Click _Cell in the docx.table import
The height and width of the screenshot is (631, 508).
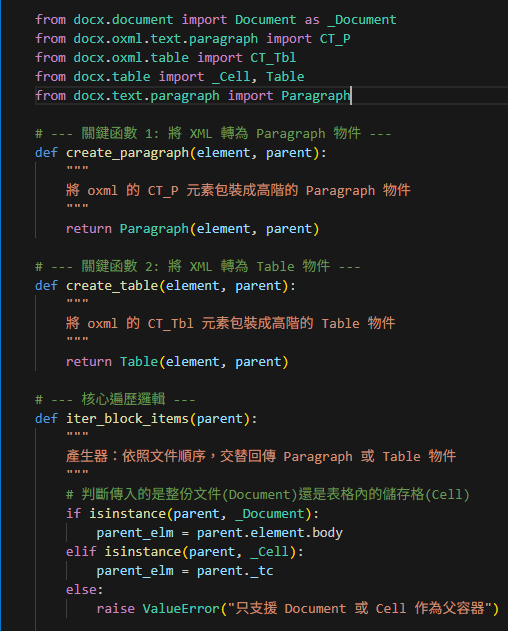tap(231, 76)
